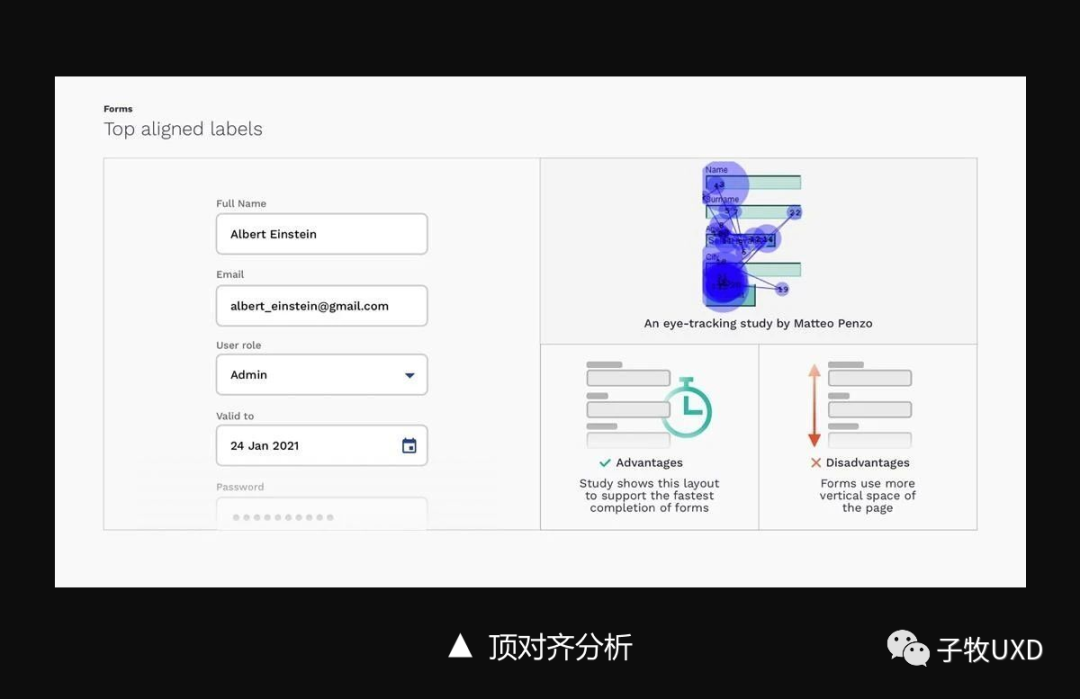Click the "Full Name" field label

(x=241, y=203)
